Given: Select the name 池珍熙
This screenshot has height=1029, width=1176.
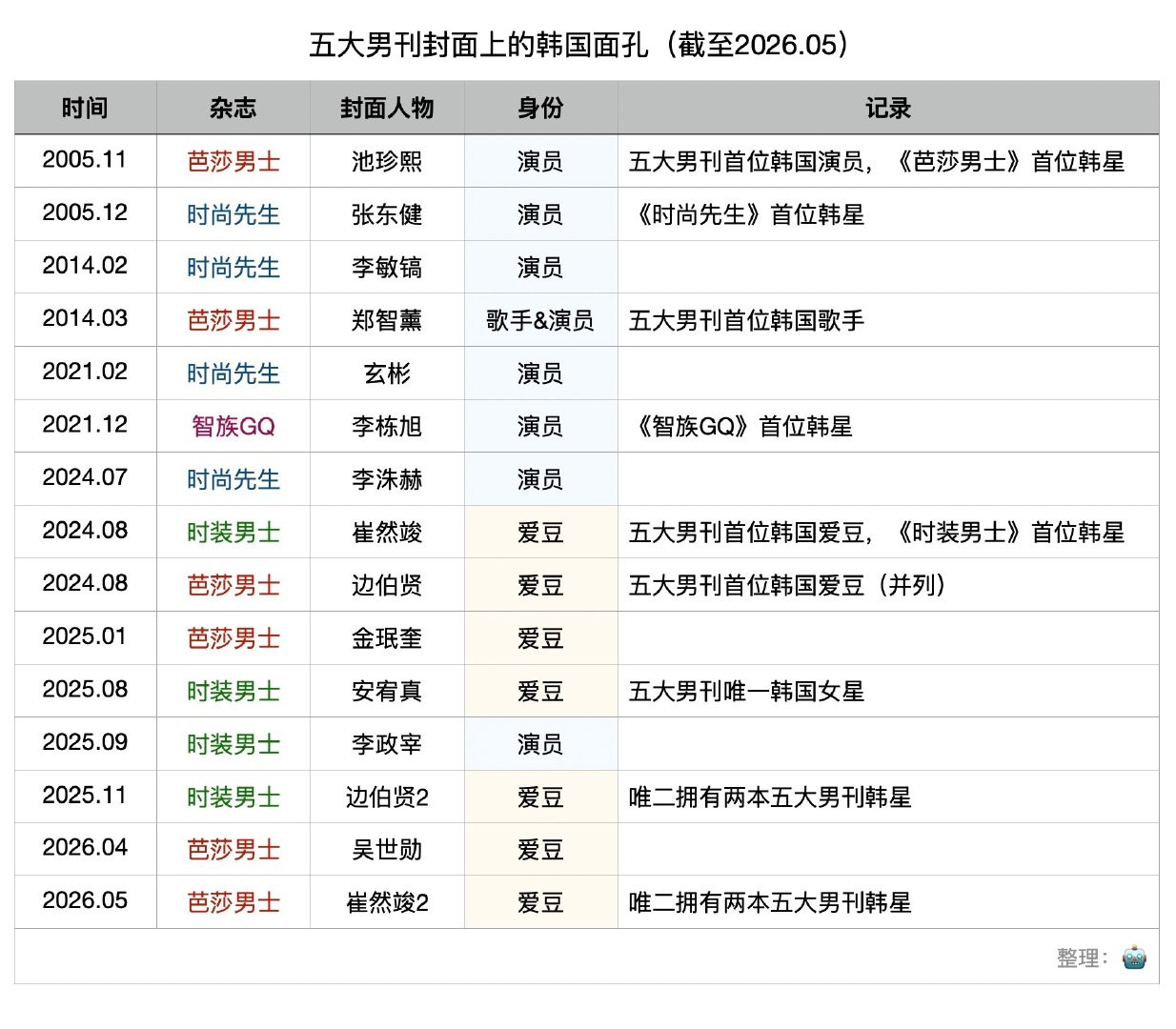Looking at the screenshot, I should 387,161.
